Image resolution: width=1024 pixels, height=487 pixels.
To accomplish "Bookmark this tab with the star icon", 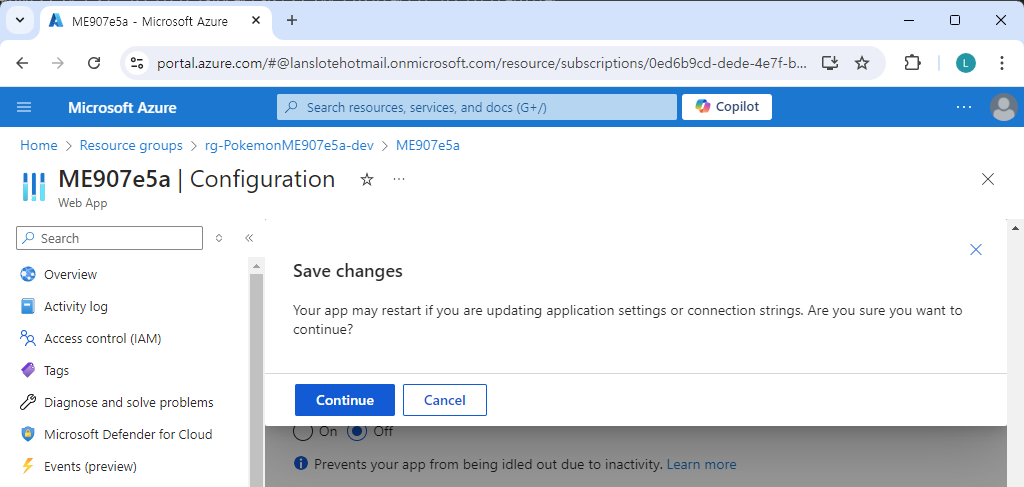I will pos(862,63).
